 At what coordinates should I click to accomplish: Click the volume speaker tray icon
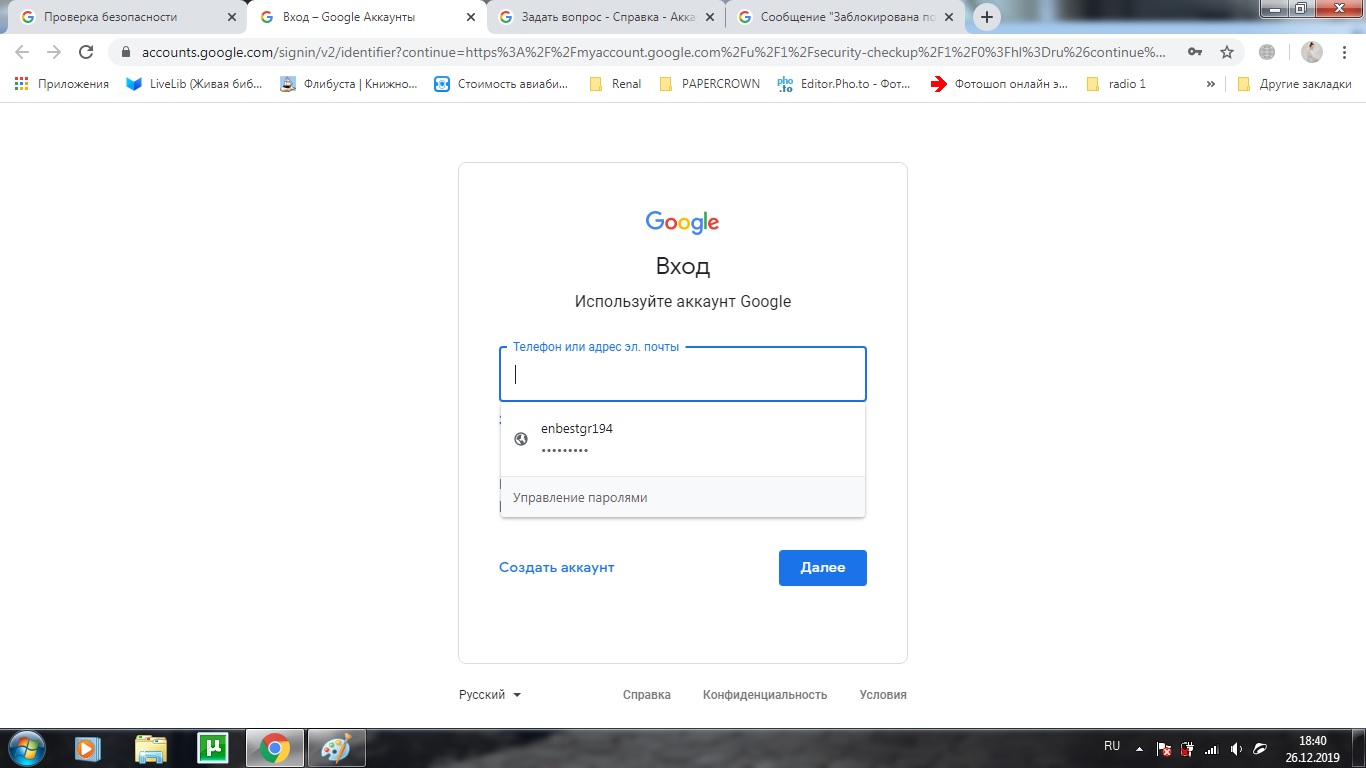1236,748
